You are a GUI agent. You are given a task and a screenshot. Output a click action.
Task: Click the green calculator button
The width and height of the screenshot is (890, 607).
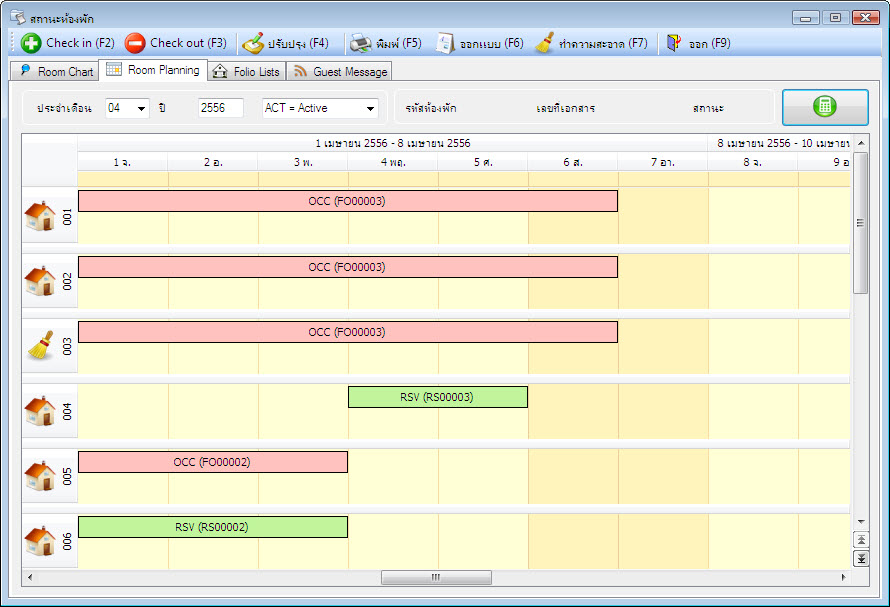pyautogui.click(x=825, y=107)
